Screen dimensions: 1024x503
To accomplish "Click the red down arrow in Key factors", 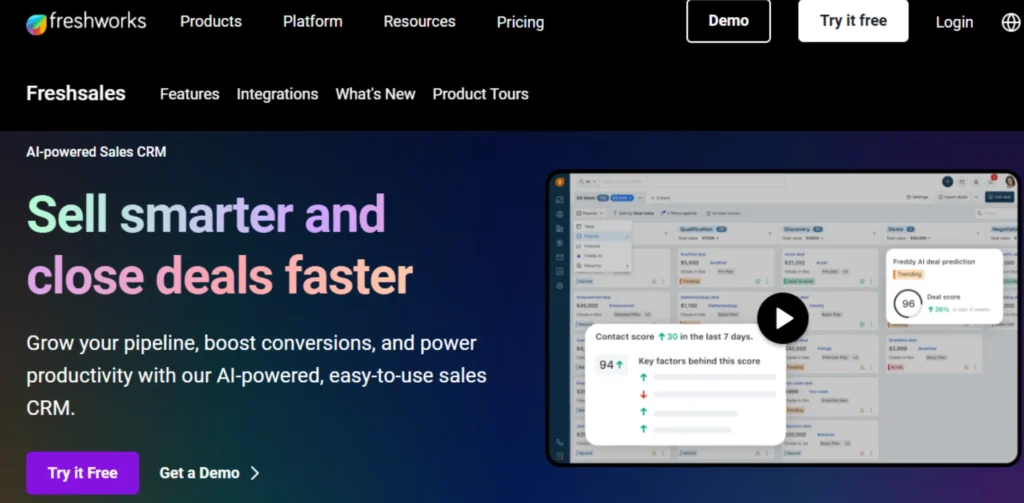I will (x=643, y=395).
